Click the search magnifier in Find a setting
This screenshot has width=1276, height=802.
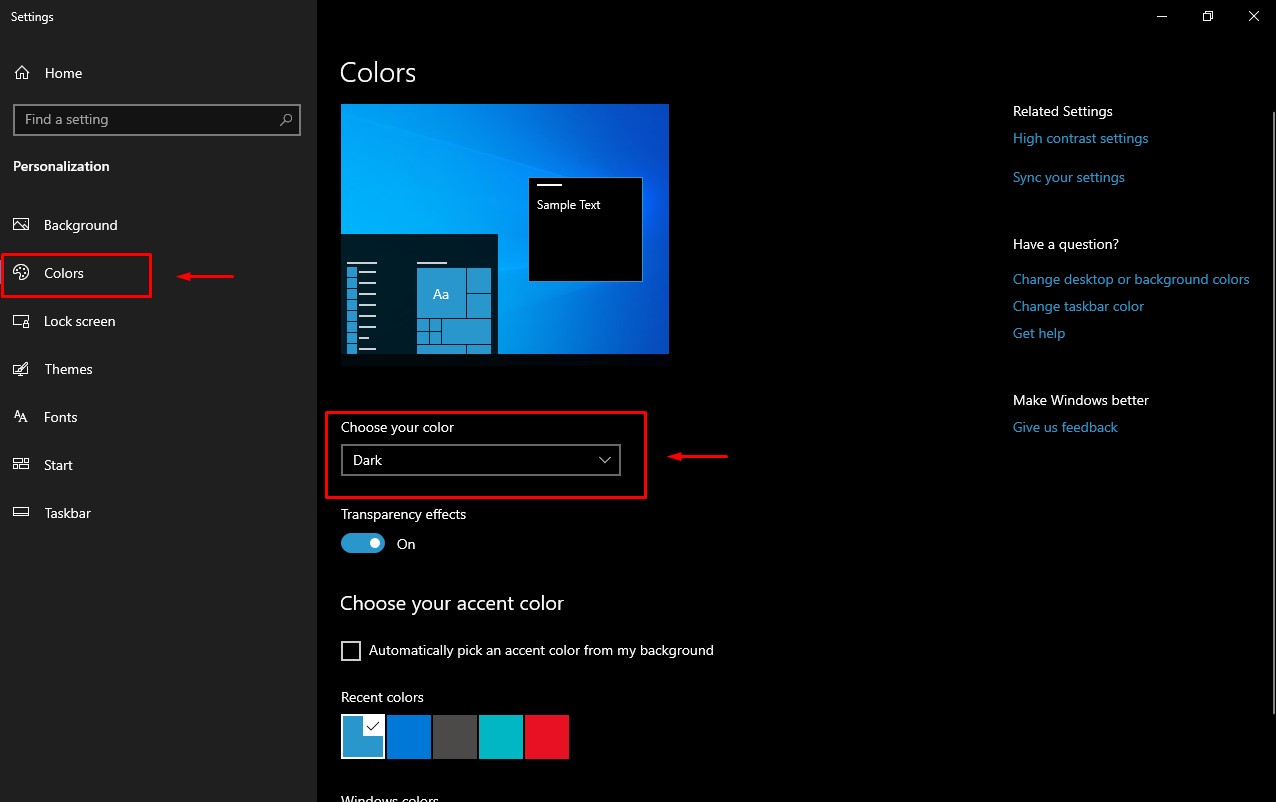[288, 119]
